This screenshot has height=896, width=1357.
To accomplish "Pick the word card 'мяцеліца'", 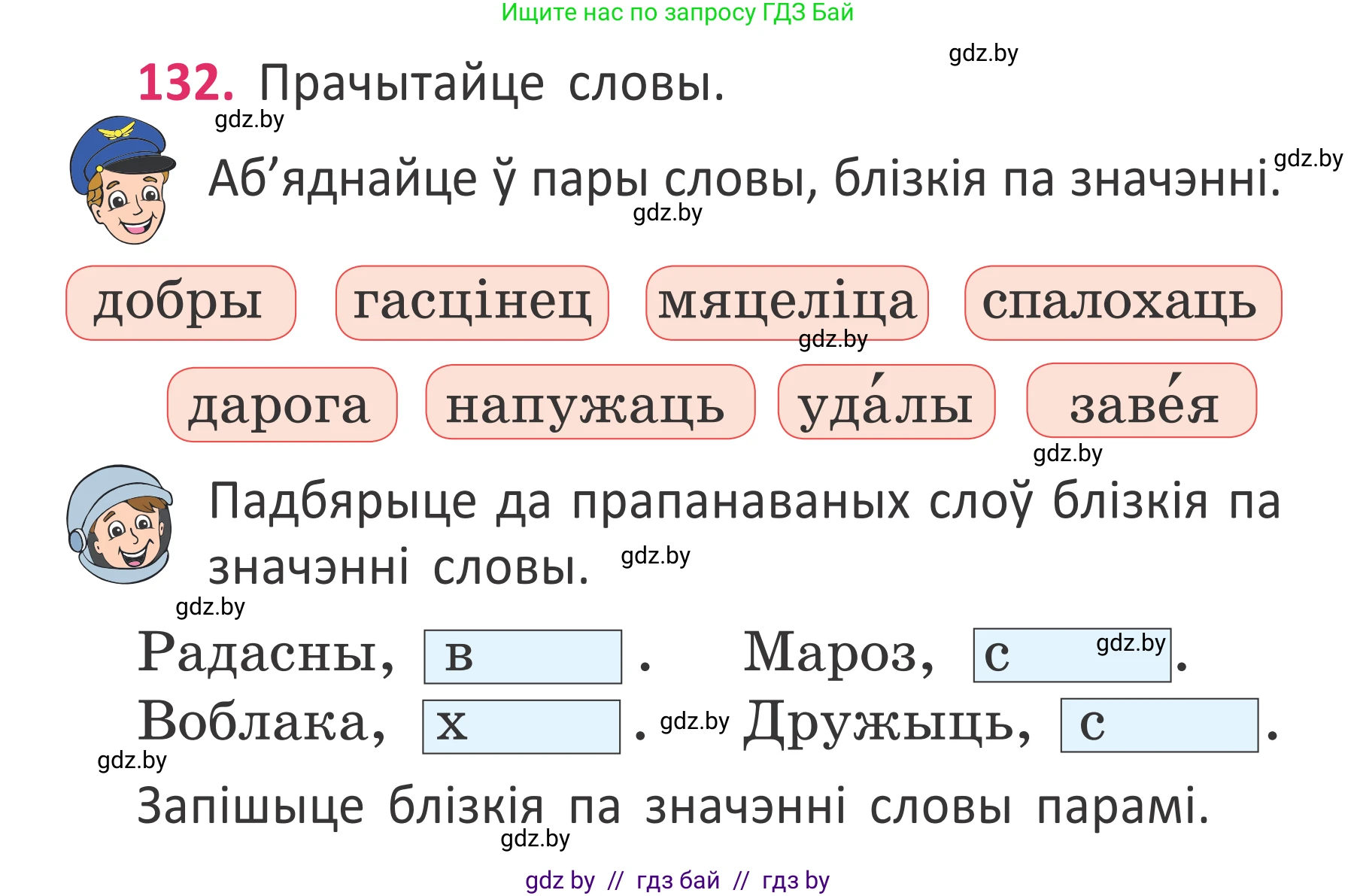I will (787, 302).
